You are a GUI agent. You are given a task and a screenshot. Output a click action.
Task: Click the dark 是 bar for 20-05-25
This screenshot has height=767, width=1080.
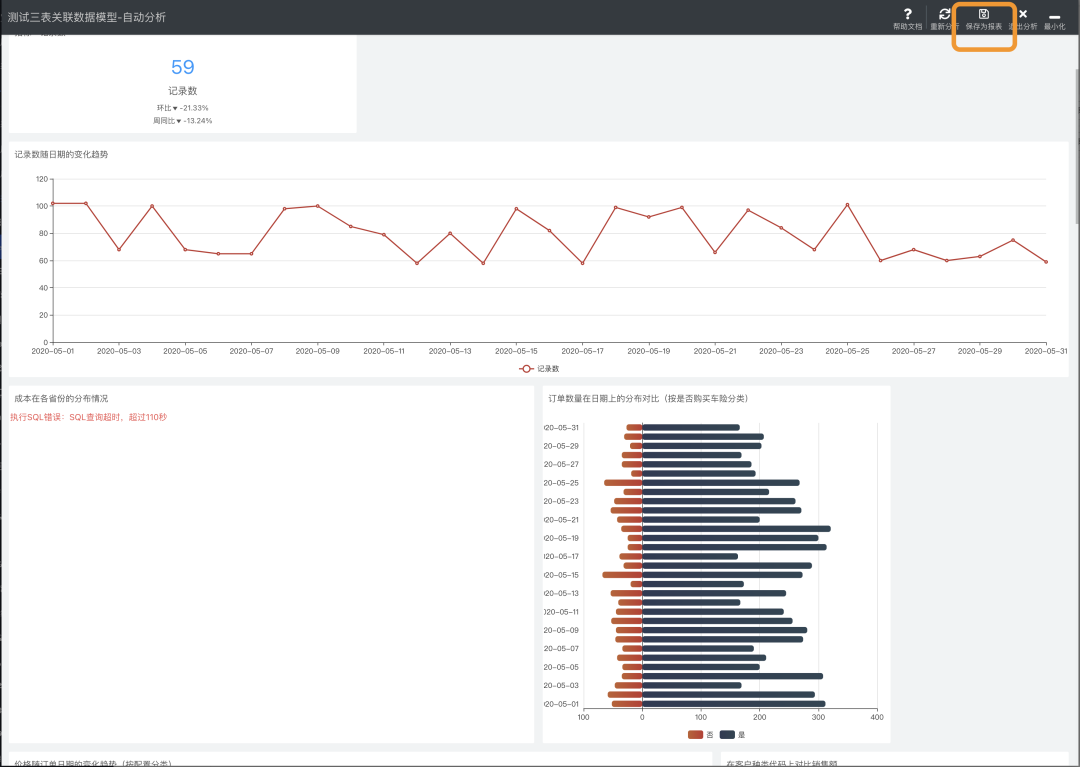pos(721,483)
